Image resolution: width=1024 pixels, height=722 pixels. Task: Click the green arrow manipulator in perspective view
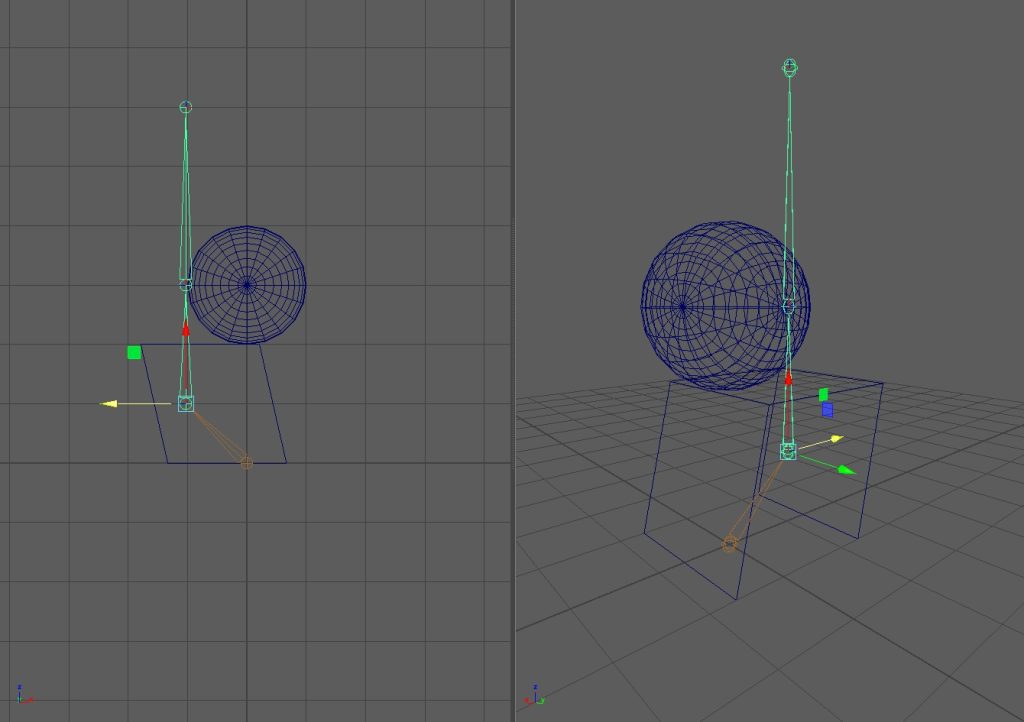(x=846, y=469)
